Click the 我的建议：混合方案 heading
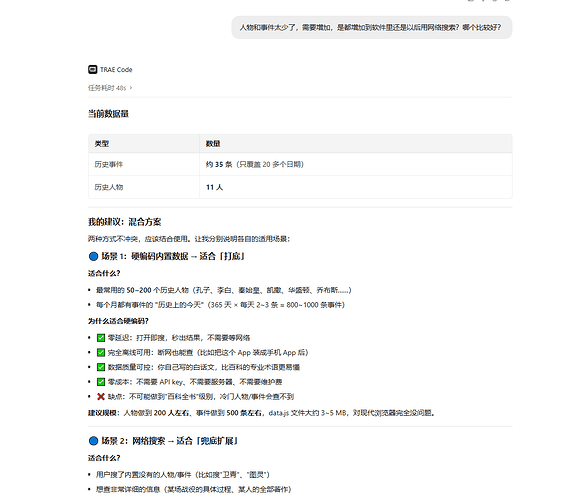Screen dimensions: 580x500 [125, 222]
